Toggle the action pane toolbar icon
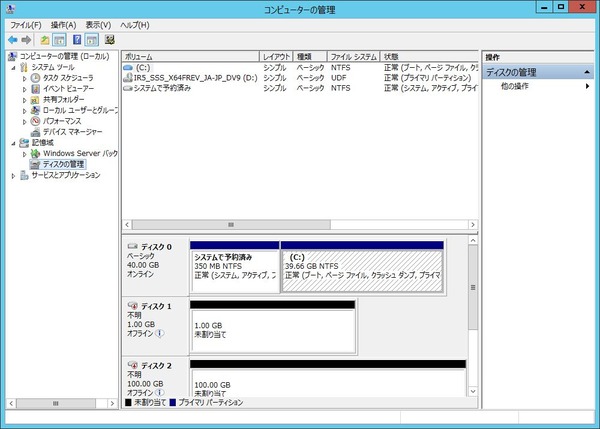The width and height of the screenshot is (600, 429). point(92,40)
